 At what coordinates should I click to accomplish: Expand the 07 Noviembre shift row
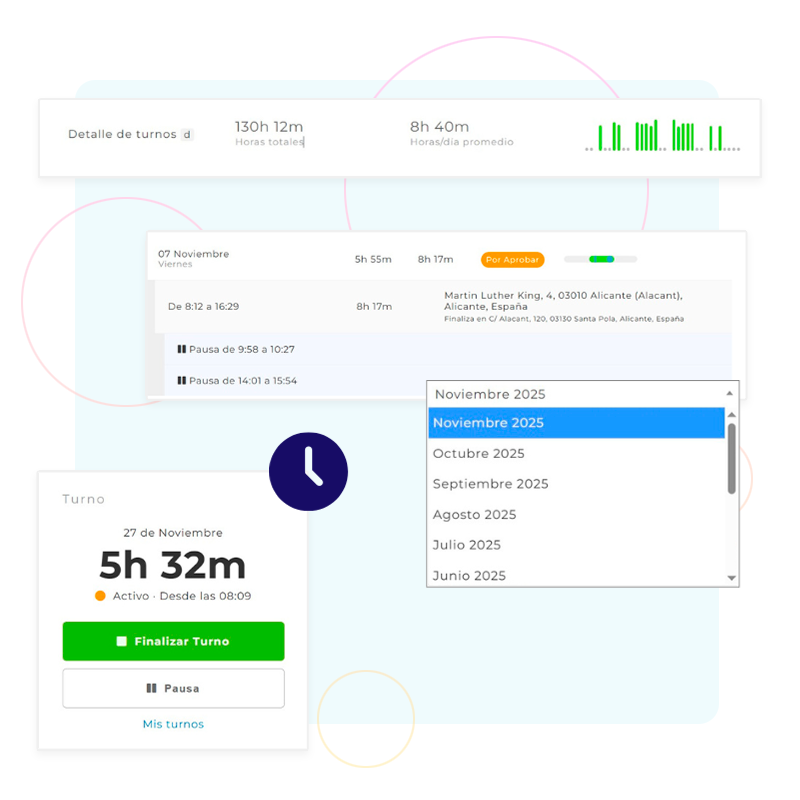tap(193, 258)
